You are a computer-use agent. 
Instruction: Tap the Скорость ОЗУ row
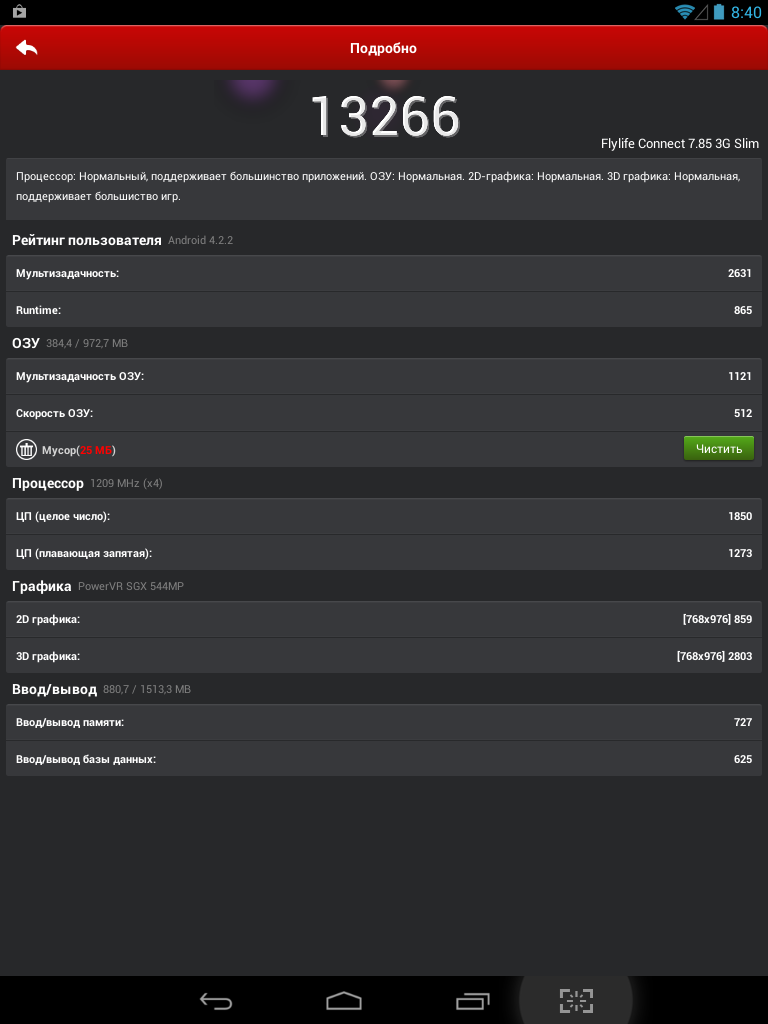click(x=384, y=413)
